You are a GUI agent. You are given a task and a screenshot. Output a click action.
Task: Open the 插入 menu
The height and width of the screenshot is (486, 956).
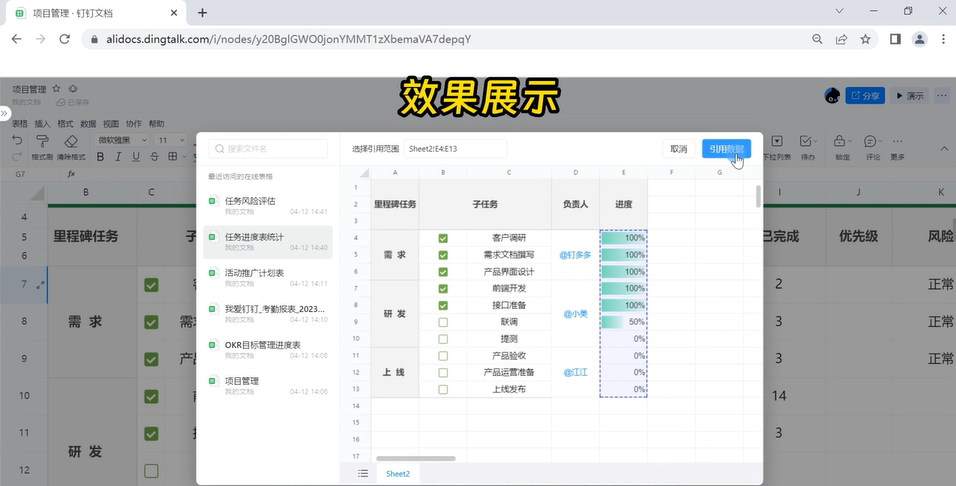(43, 124)
